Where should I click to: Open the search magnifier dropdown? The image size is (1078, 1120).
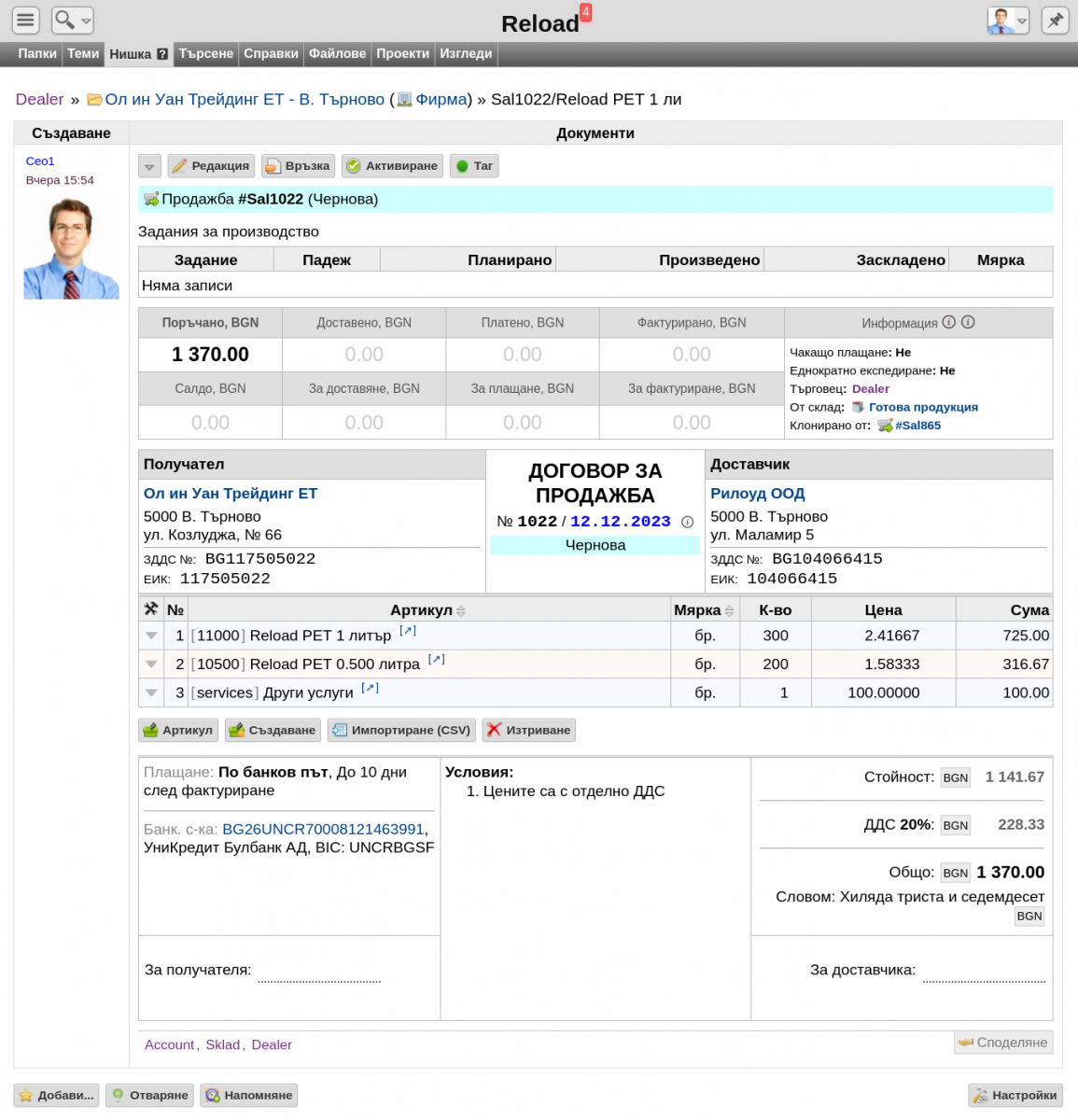(72, 20)
